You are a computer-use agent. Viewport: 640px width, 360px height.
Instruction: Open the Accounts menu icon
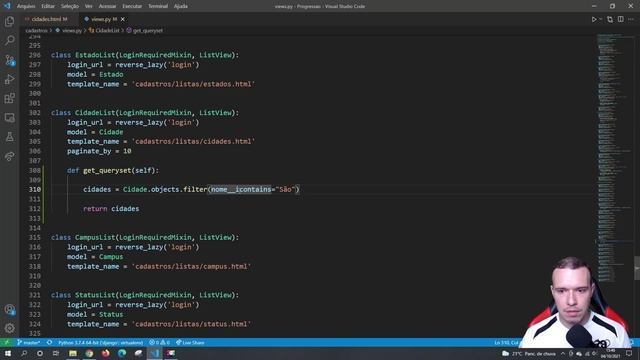(9, 309)
